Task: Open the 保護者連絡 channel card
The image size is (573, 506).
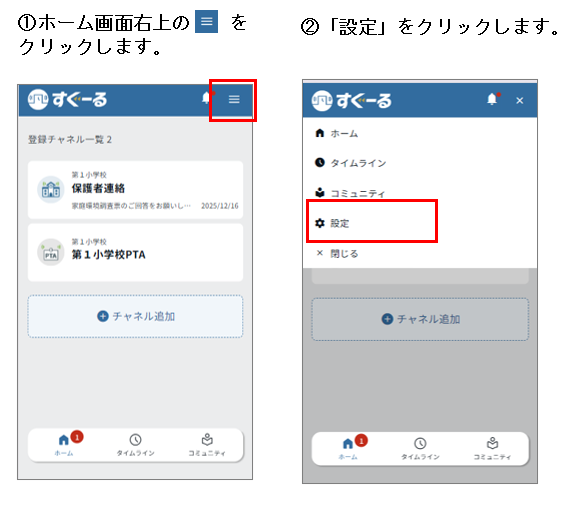Action: pos(136,190)
